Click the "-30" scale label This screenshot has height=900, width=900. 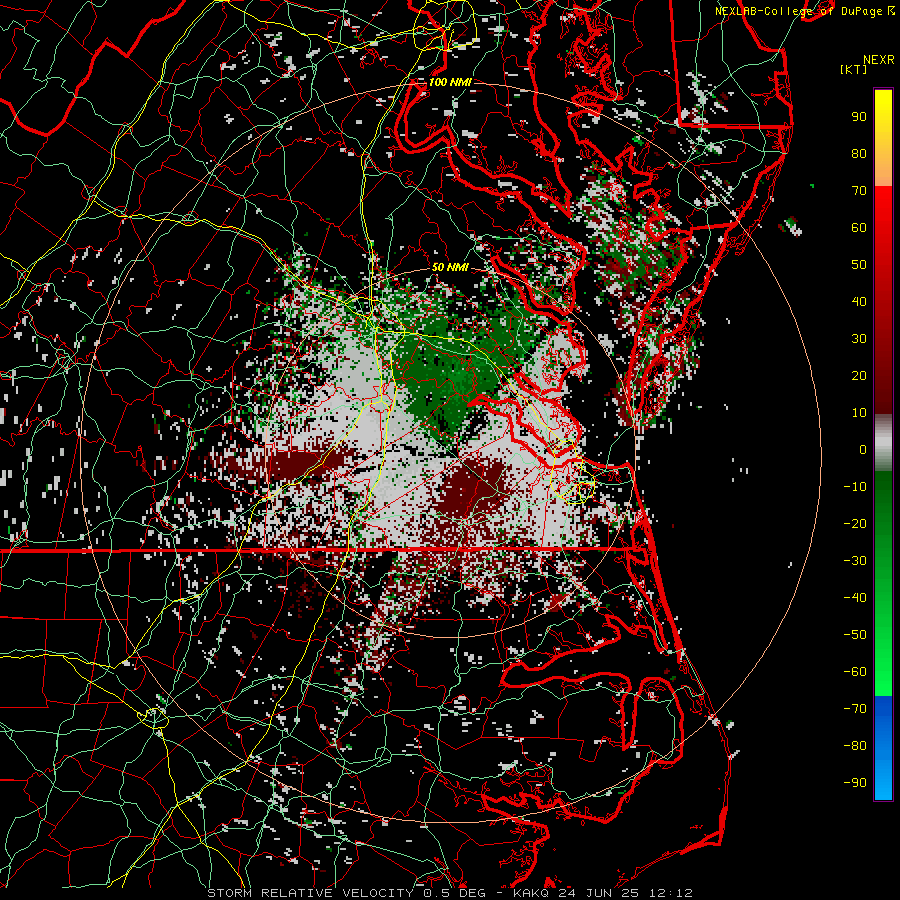[855, 561]
